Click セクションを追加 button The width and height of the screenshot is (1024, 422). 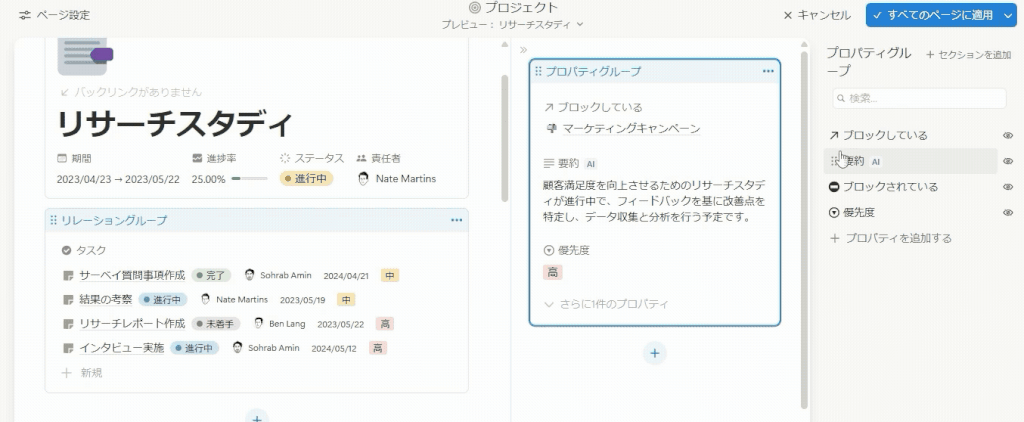pos(968,55)
